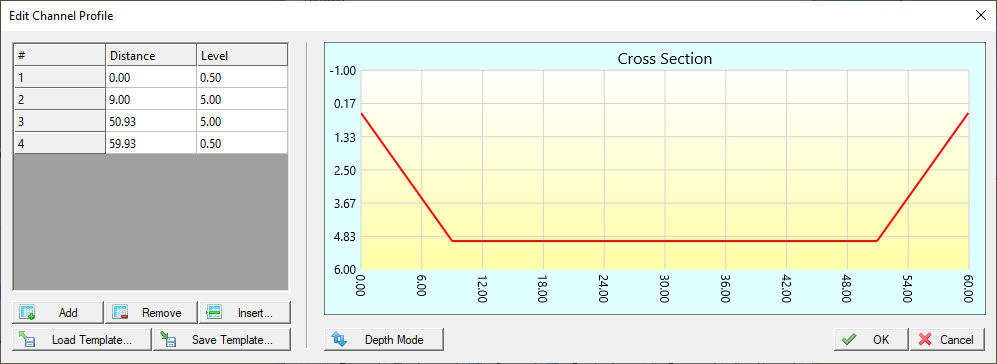Click the Cross Section chart title

tap(664, 59)
